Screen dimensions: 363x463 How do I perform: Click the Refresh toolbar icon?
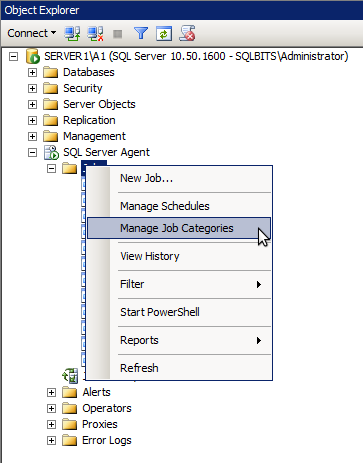click(164, 34)
